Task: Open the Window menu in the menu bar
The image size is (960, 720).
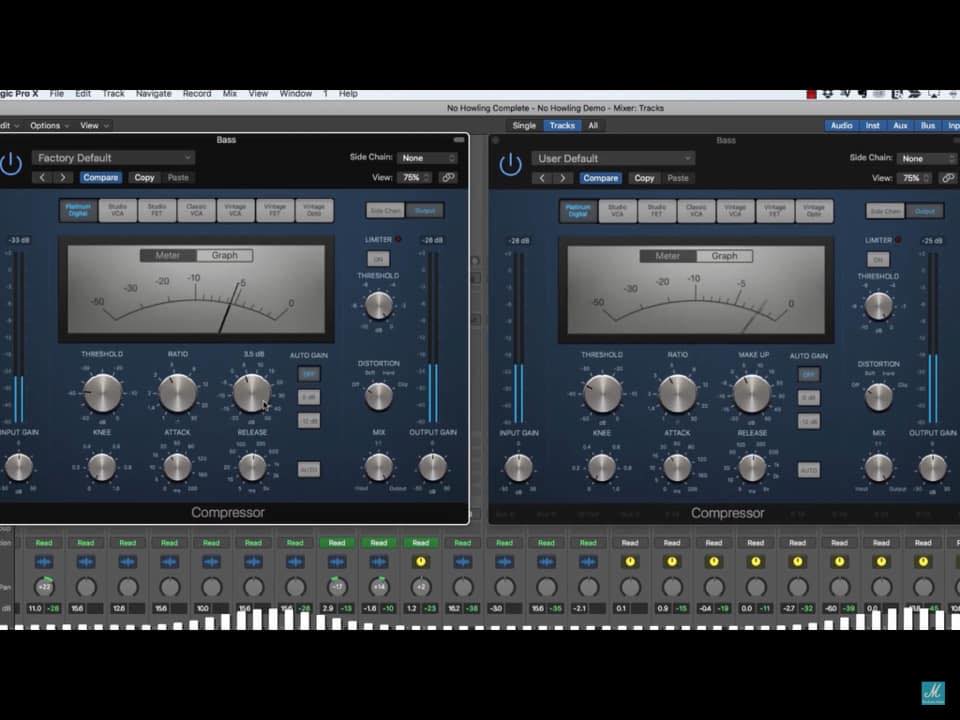Action: point(296,94)
